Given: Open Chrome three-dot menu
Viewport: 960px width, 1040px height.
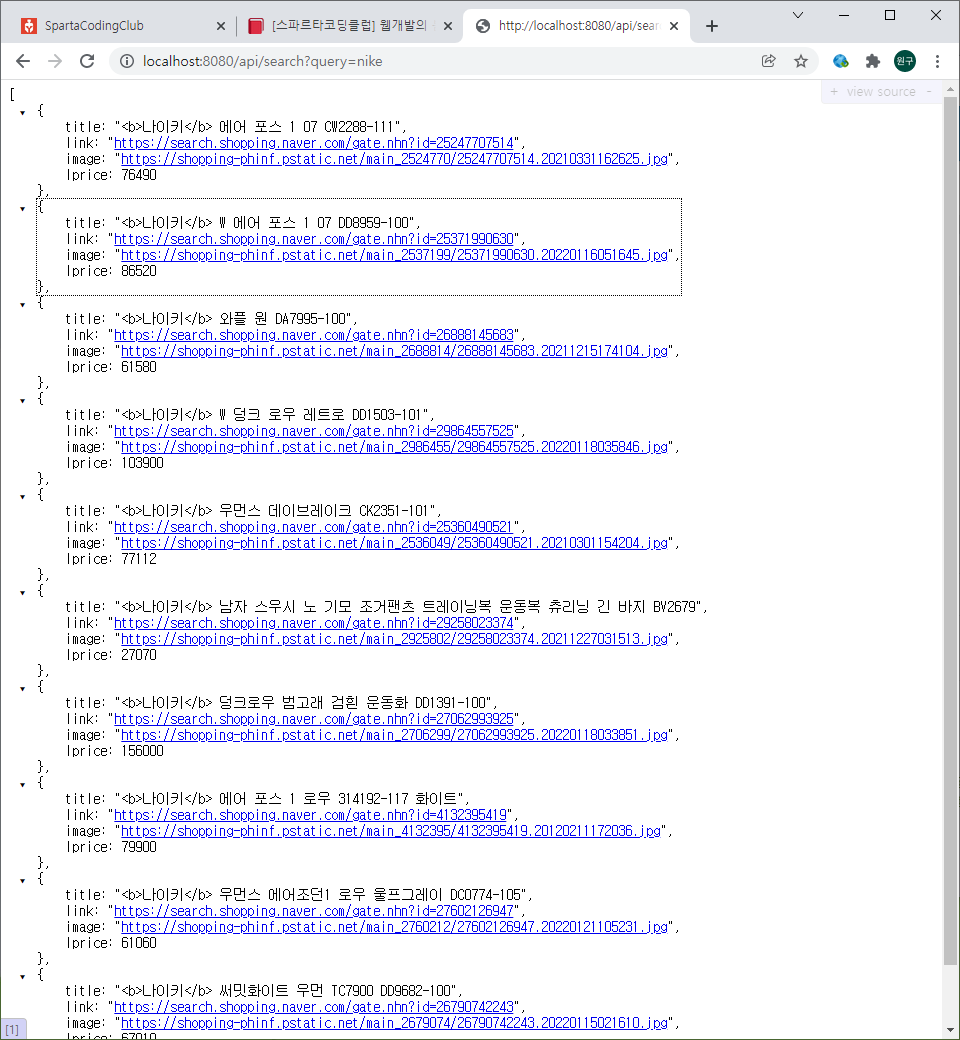Looking at the screenshot, I should coord(937,61).
